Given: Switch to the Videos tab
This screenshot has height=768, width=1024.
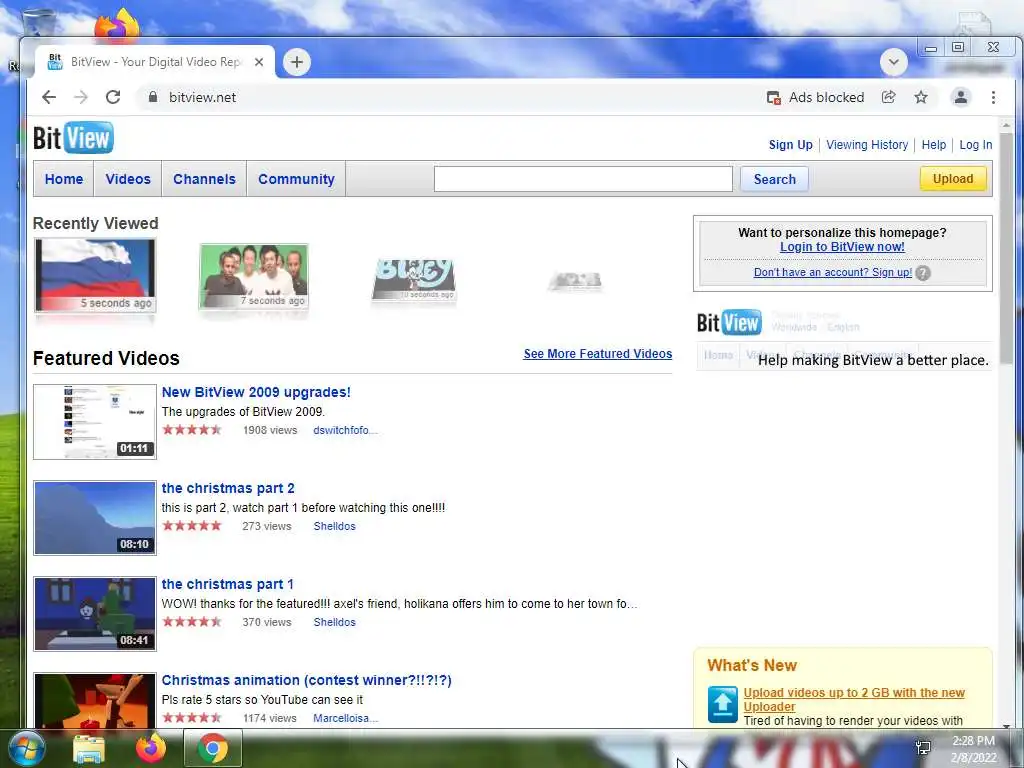Looking at the screenshot, I should click(128, 179).
